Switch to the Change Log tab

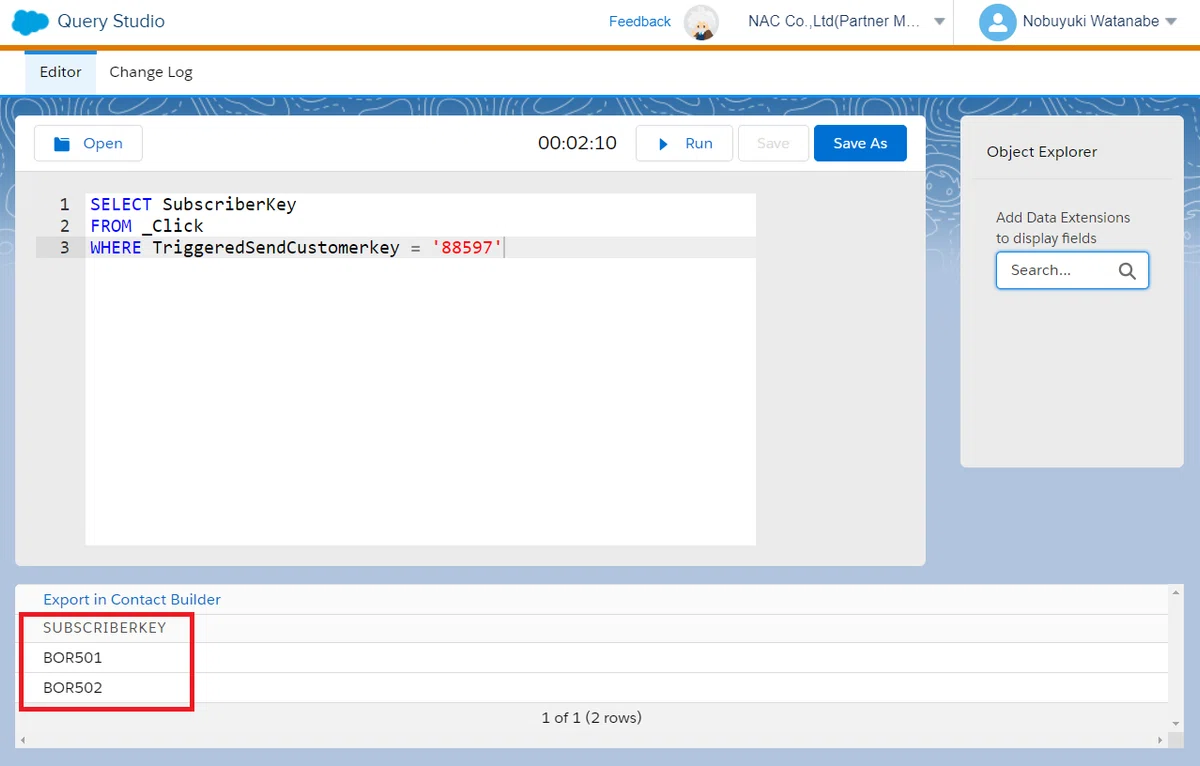coord(151,72)
